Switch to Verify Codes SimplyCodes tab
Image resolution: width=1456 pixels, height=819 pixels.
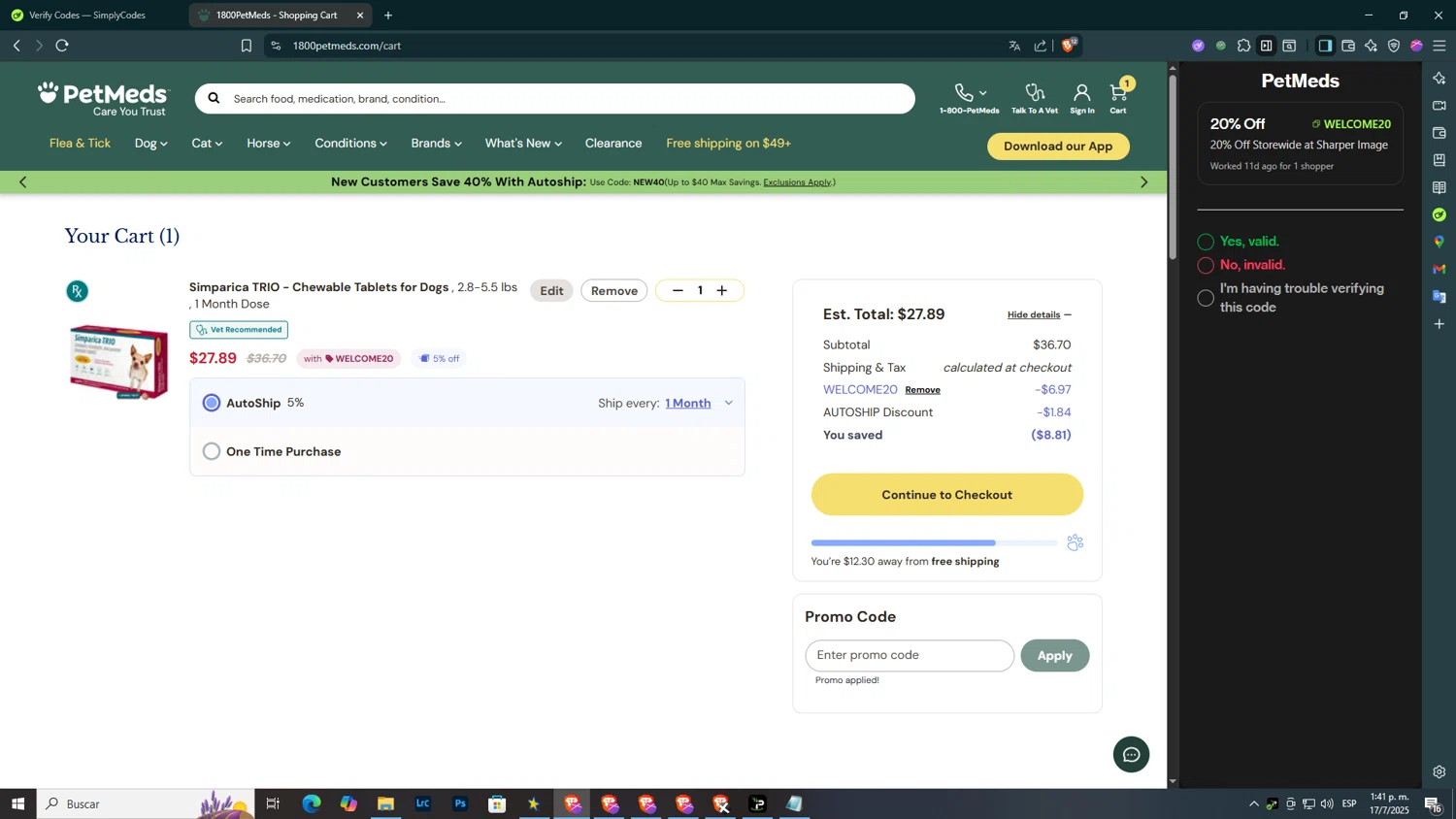87,16
